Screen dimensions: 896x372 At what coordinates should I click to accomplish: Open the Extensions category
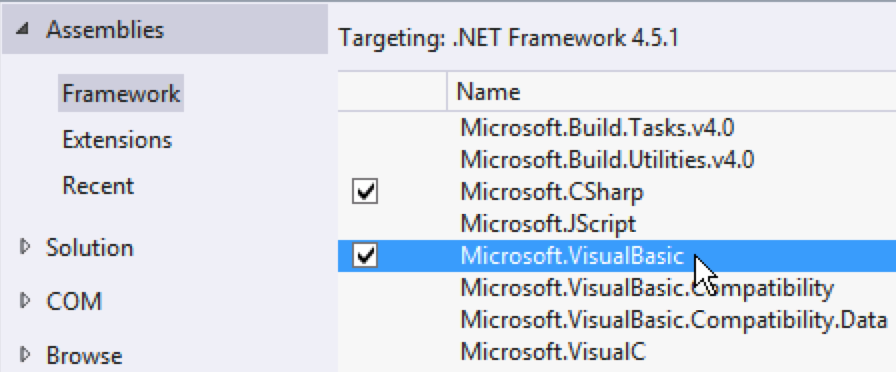[117, 139]
